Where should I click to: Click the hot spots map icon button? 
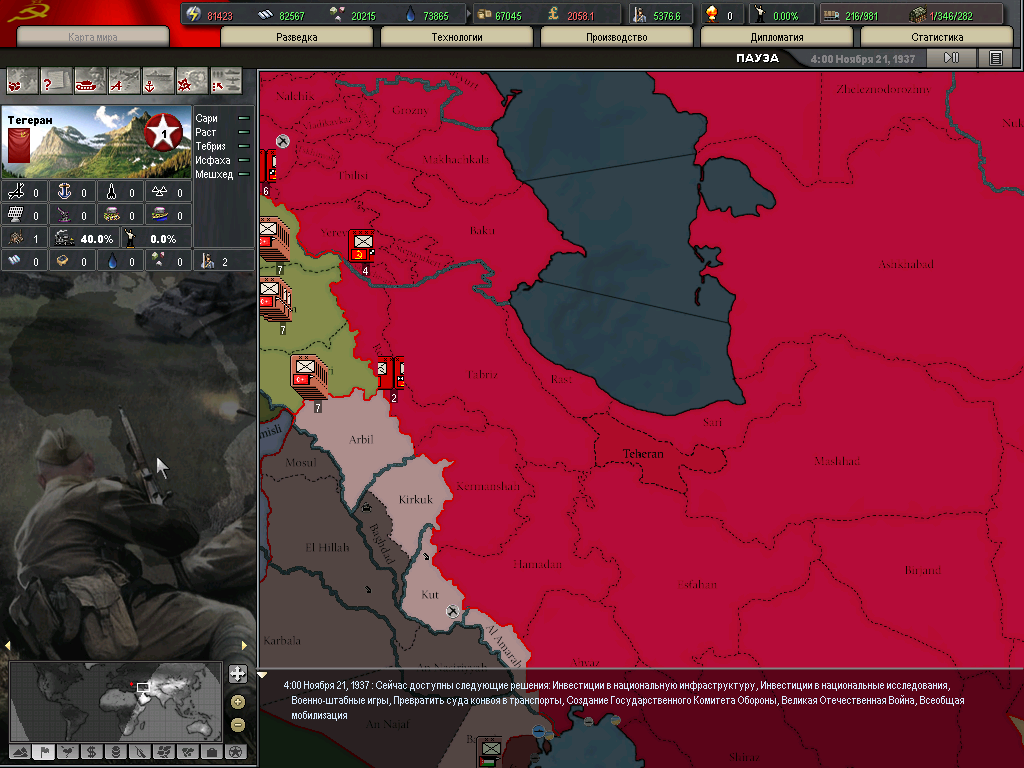click(22, 82)
